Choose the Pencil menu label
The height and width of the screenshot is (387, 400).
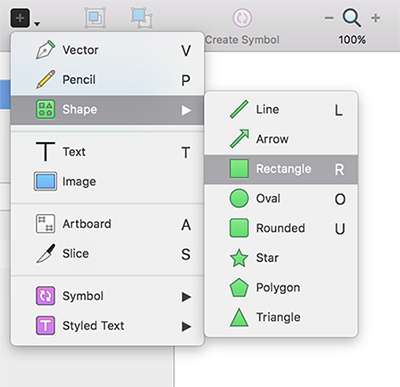[x=79, y=80]
